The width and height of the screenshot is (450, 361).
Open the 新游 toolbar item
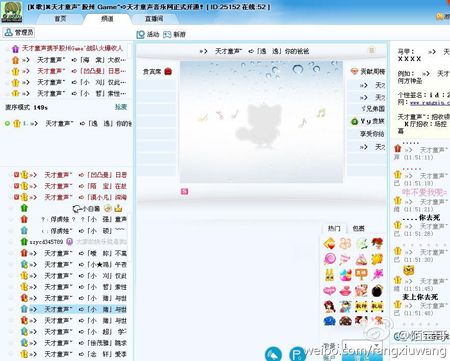coord(174,34)
